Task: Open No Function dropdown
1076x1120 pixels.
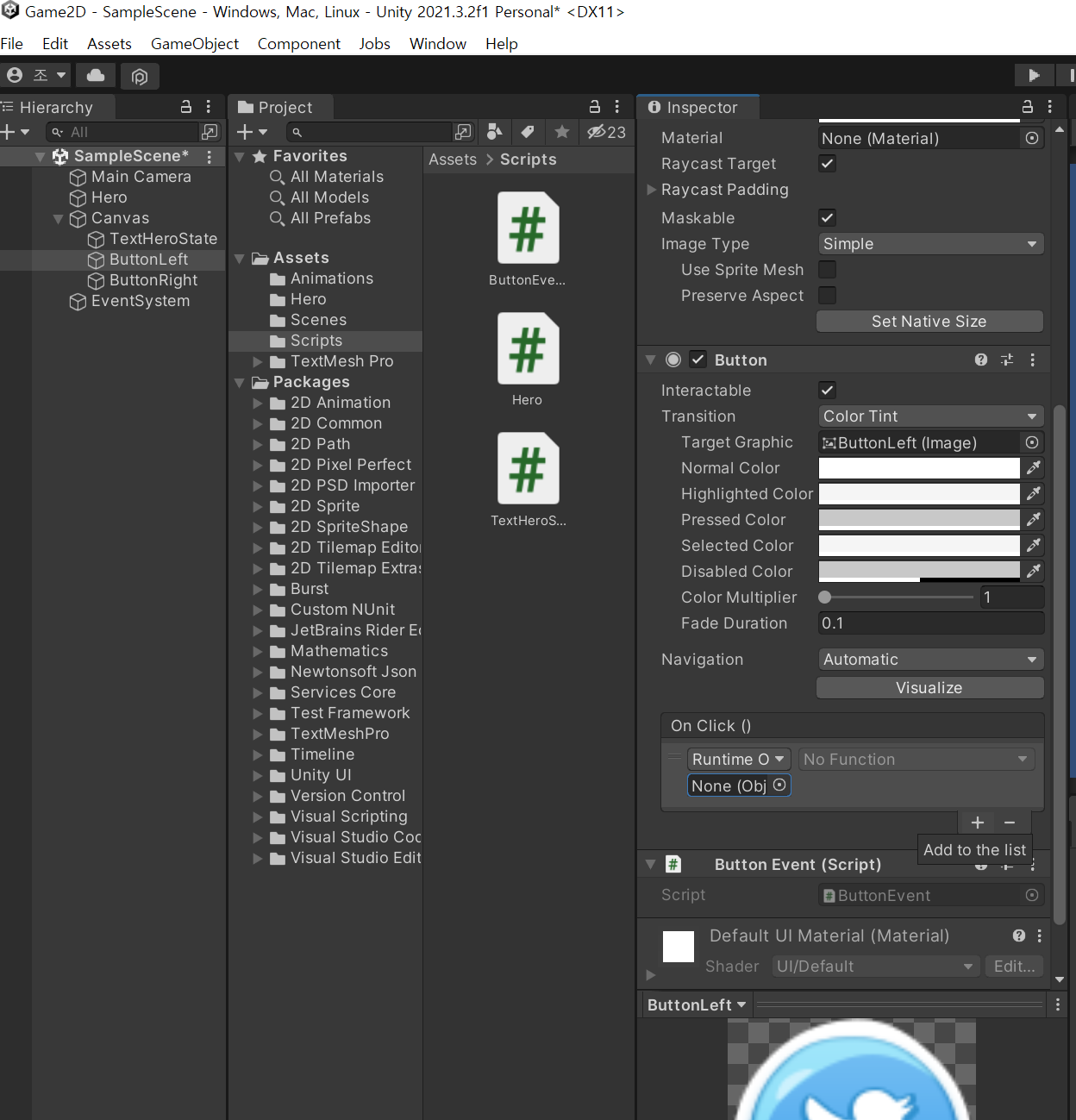Action: tap(916, 760)
